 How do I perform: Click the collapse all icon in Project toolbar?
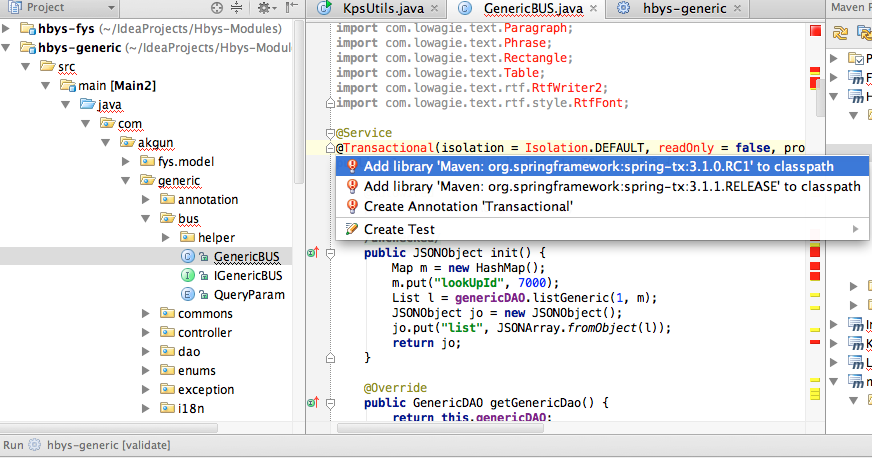(237, 8)
